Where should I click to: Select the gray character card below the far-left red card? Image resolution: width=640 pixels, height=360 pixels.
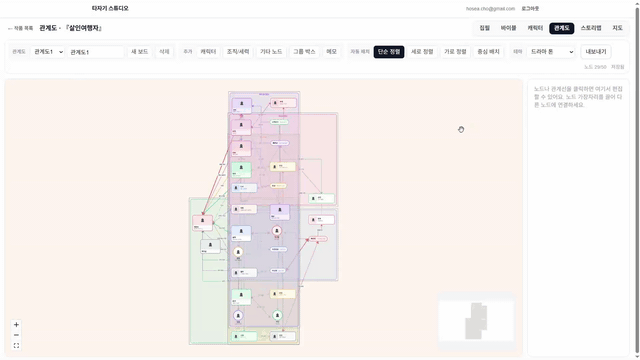pyautogui.click(x=210, y=247)
